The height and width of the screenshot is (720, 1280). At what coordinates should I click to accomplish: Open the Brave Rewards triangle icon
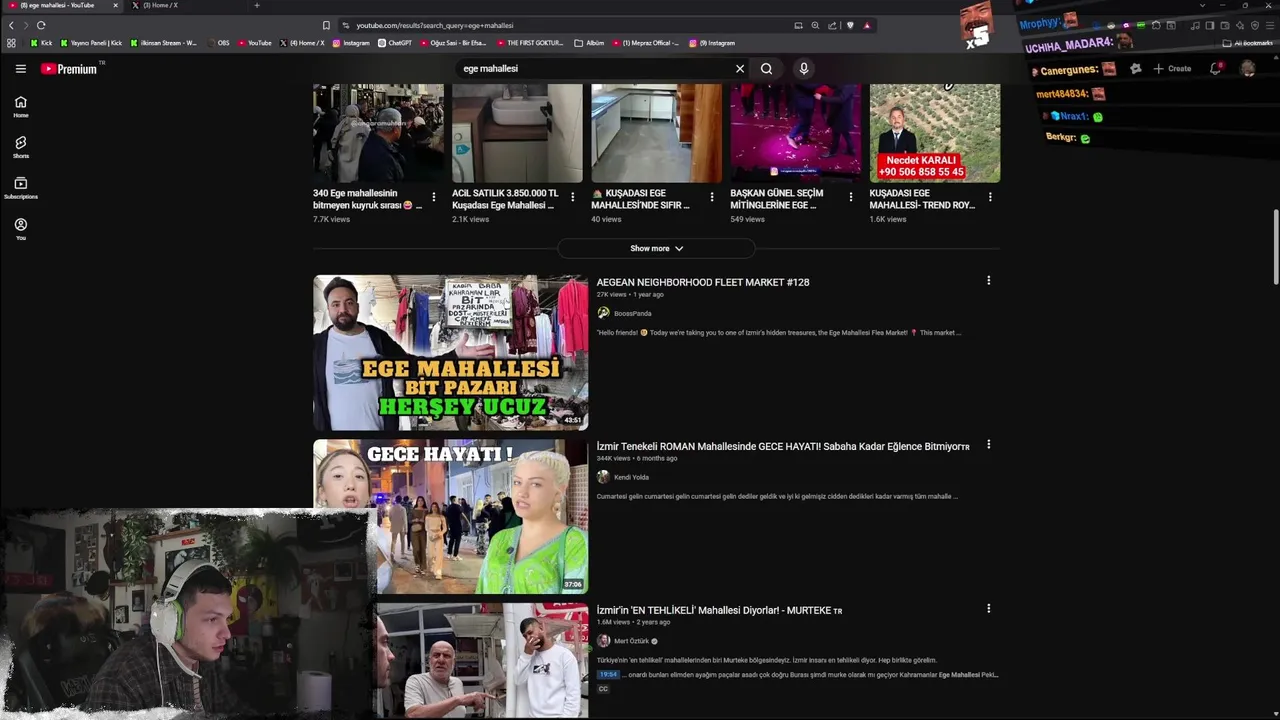point(867,25)
